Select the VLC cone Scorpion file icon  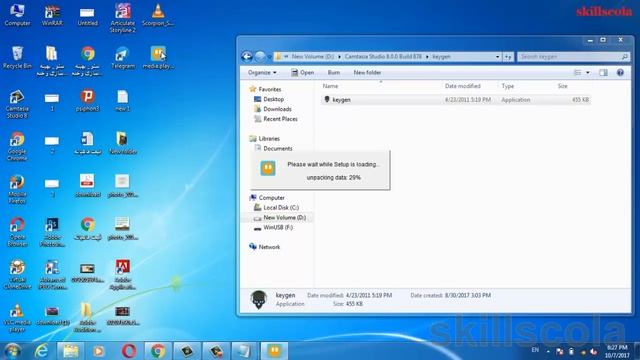click(158, 15)
